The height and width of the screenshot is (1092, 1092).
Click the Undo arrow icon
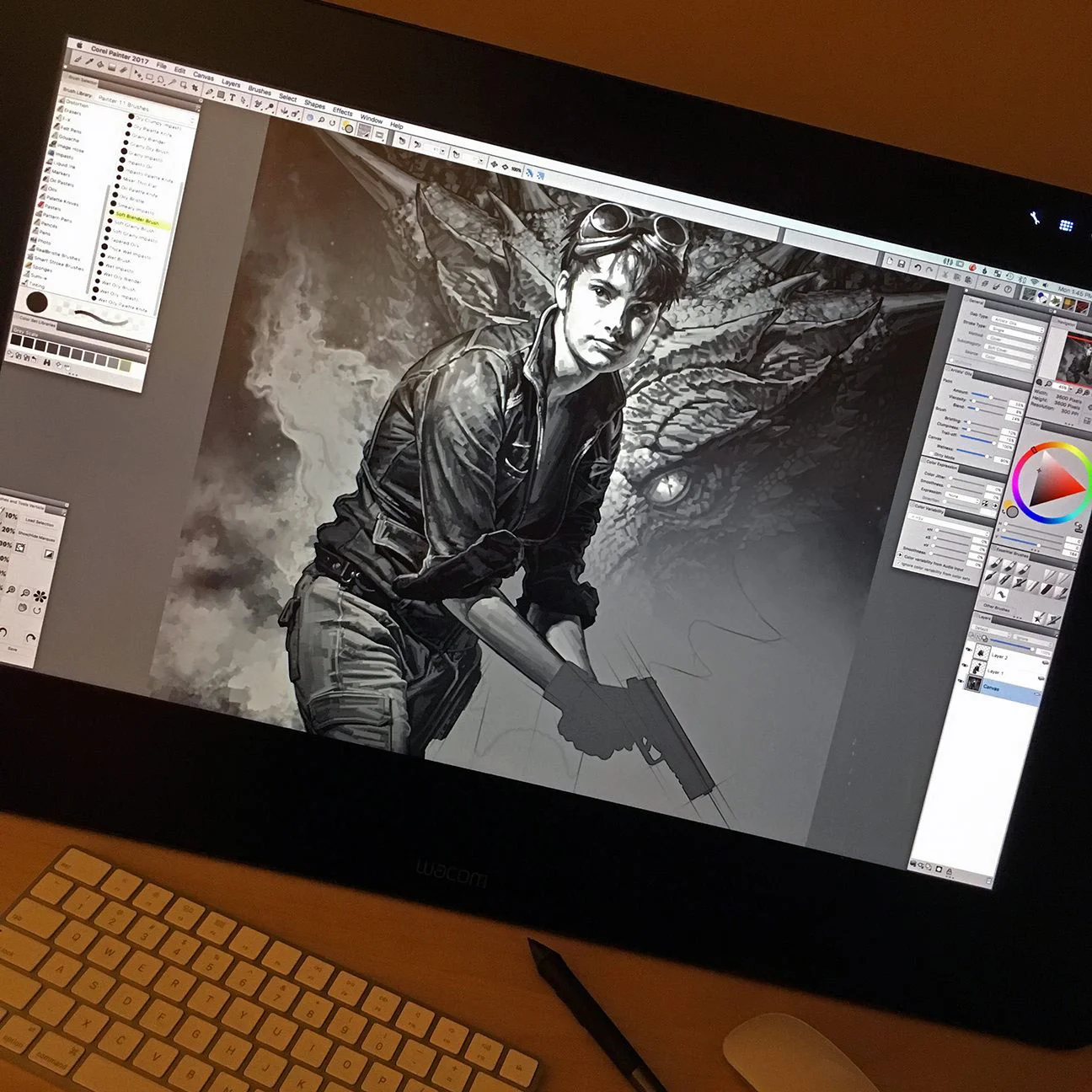[x=918, y=267]
